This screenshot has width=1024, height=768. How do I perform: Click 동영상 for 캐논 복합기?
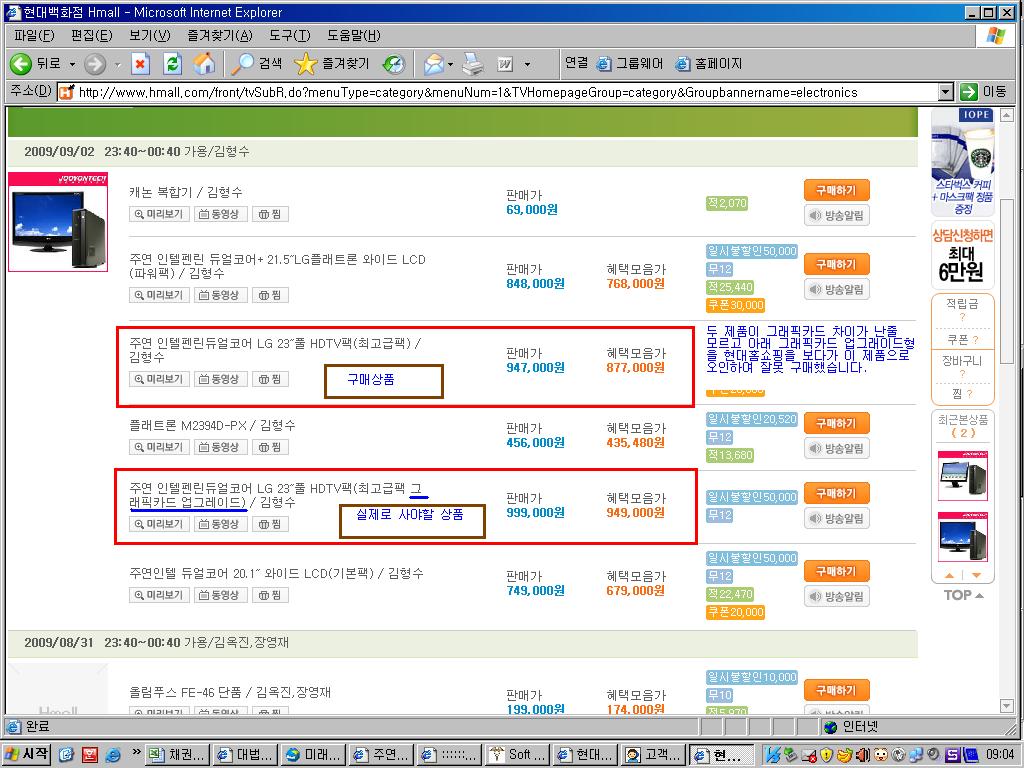point(221,214)
